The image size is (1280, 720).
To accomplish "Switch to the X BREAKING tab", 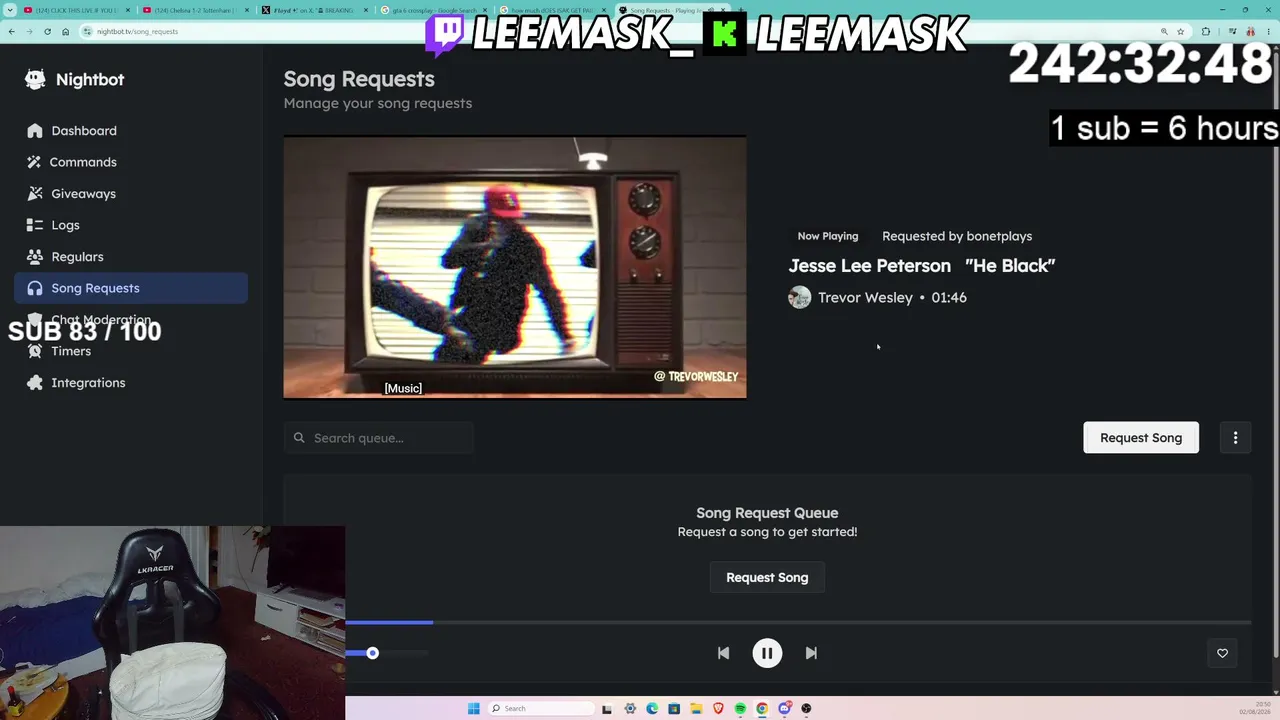I will pyautogui.click(x=316, y=10).
